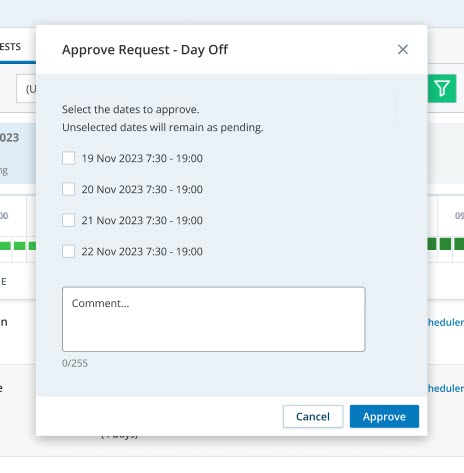Screen dimensions: 464x473
Task: Open the green filter funnel icon
Action: click(442, 88)
